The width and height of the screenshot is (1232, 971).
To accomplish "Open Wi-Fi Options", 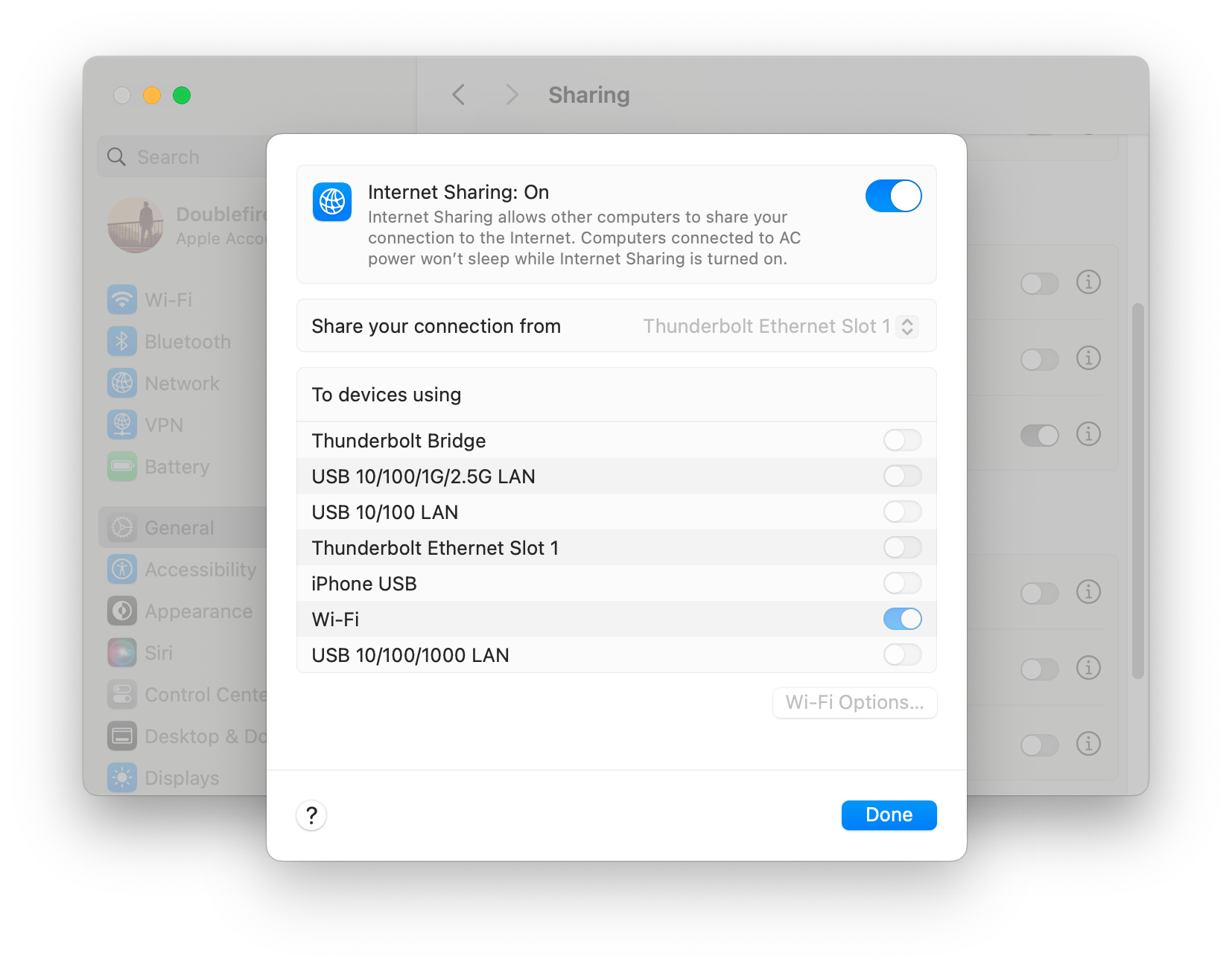I will (854, 702).
